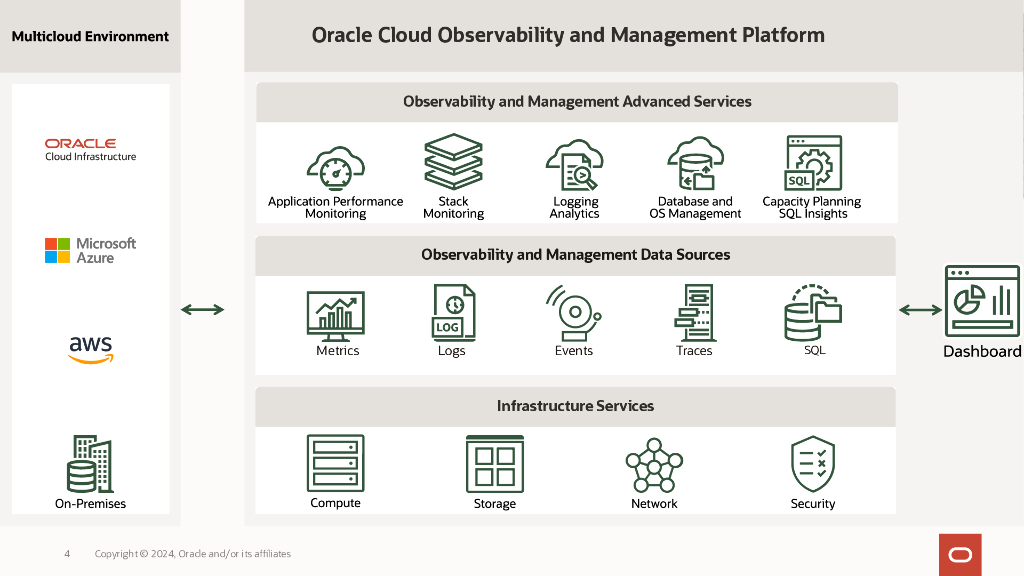Viewport: 1024px width, 576px height.
Task: Click the 'On-Premises' label text
Action: [x=90, y=504]
